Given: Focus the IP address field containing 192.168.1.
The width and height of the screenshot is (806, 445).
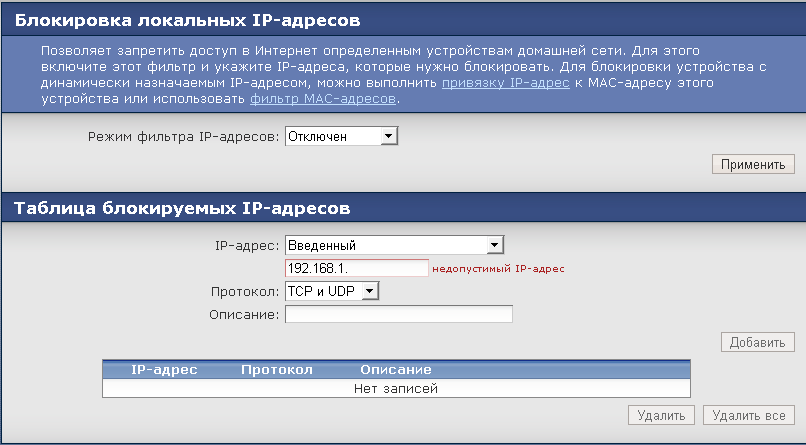Looking at the screenshot, I should click(x=356, y=268).
